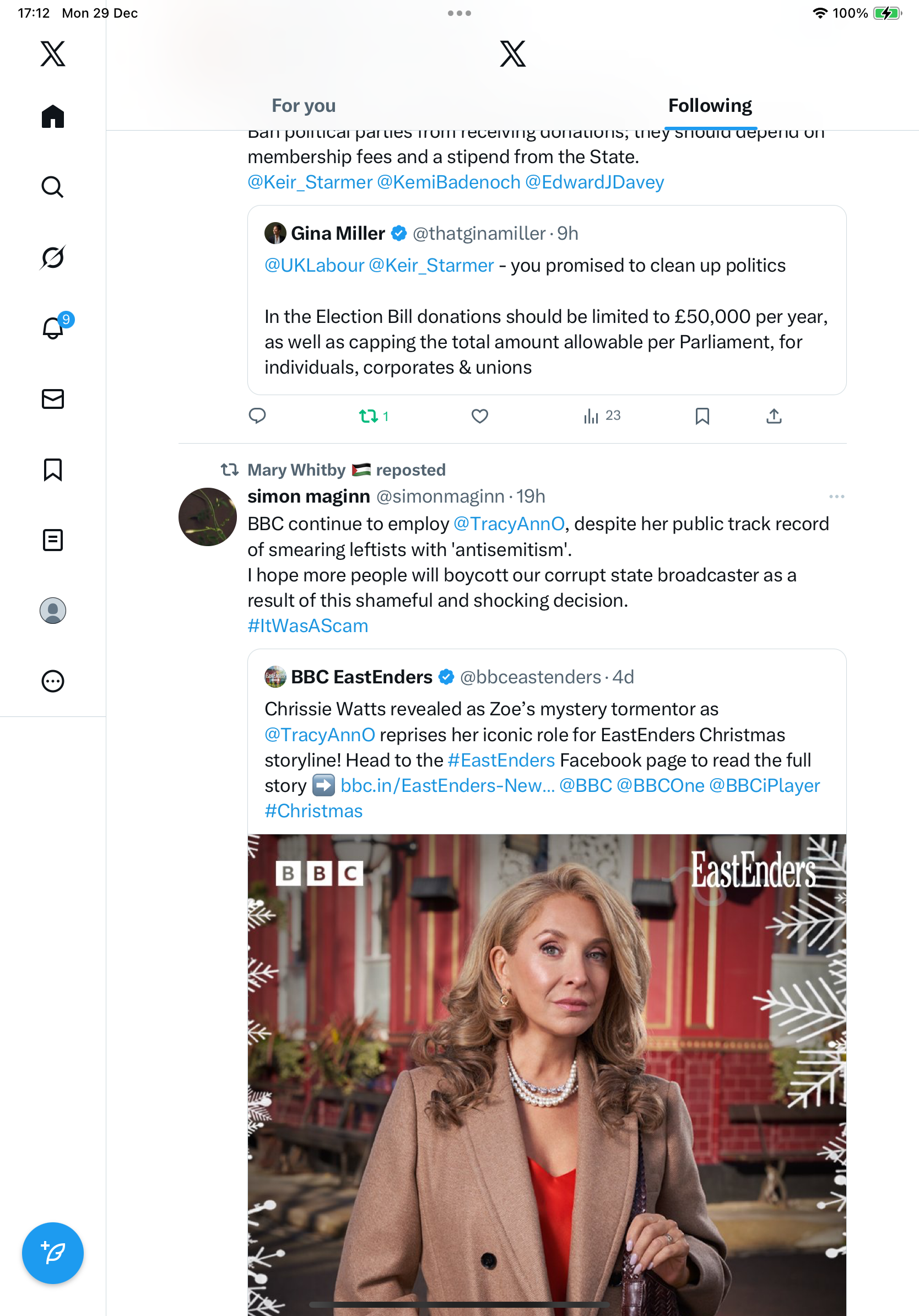Open the #ItWasAScam hashtag link
The image size is (919, 1316).
tap(307, 626)
